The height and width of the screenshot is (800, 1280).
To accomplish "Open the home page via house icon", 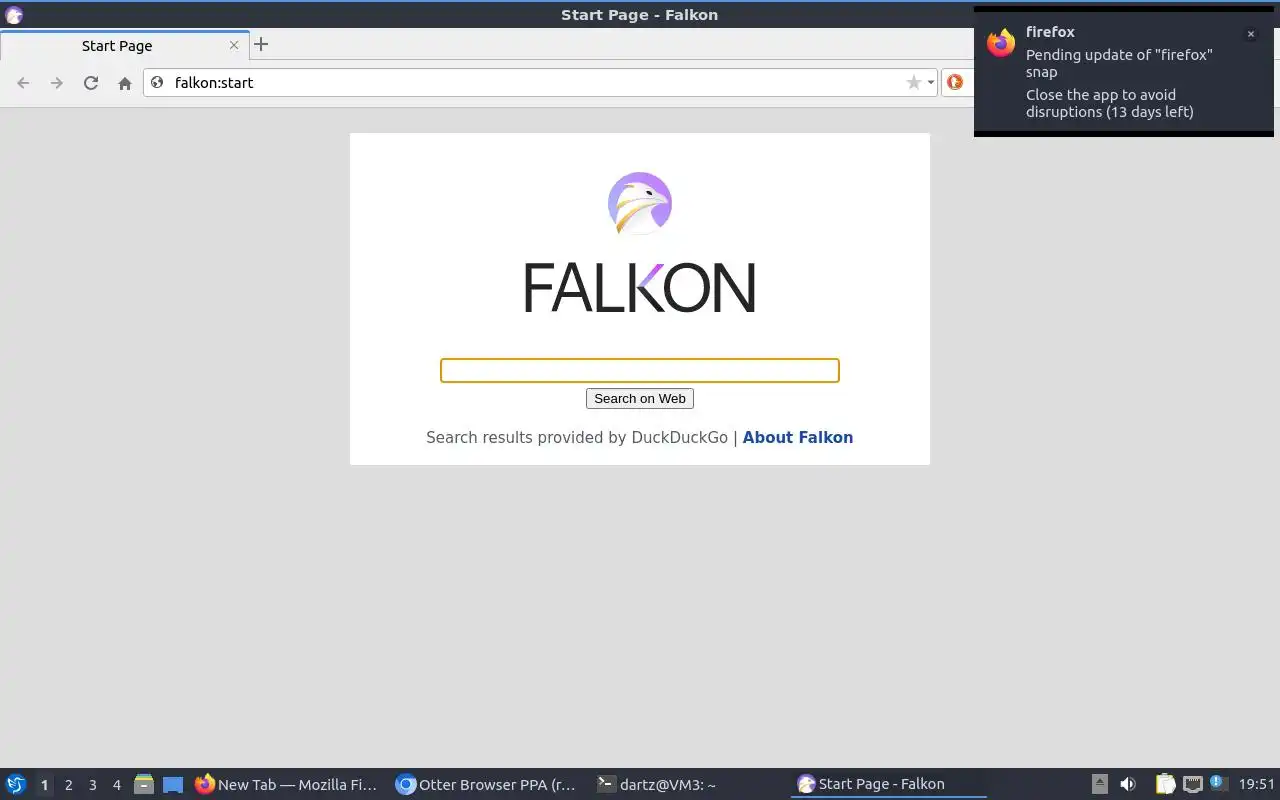I will point(125,83).
